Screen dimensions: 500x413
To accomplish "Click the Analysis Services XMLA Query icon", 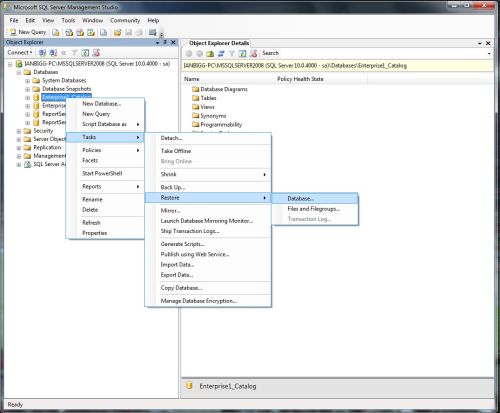I will (91, 32).
